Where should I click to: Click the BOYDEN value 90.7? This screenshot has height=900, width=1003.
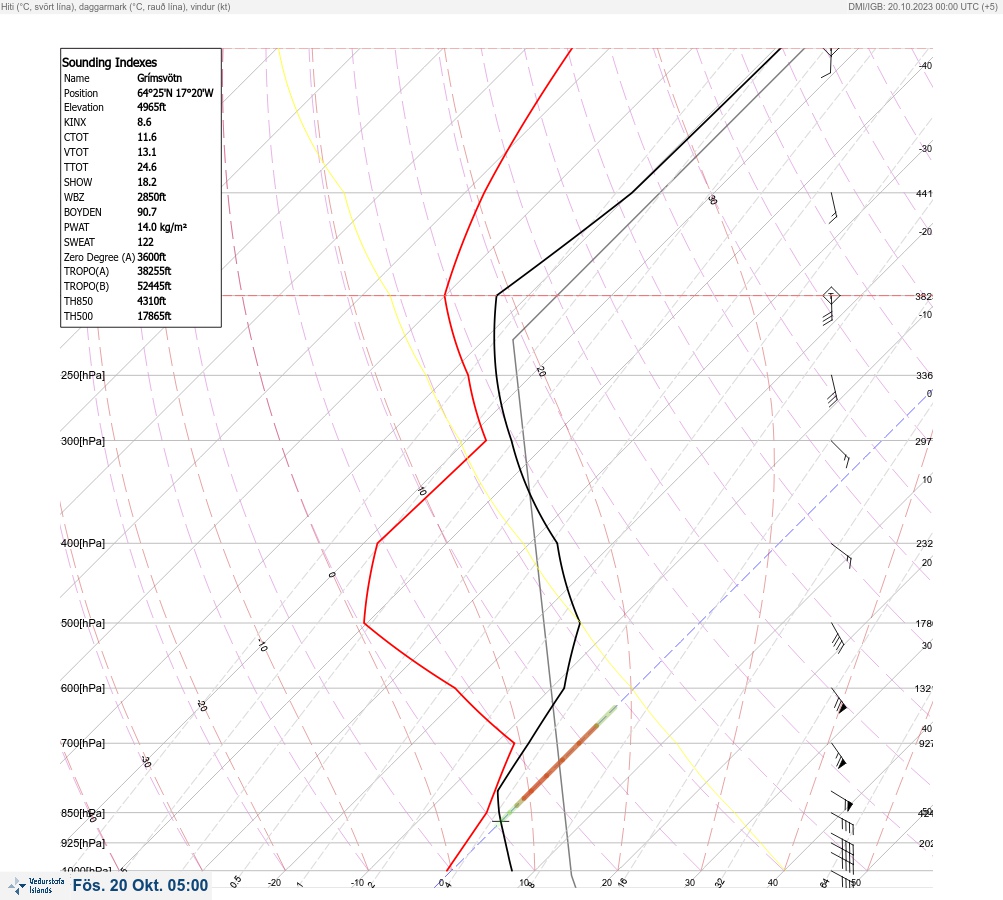[146, 212]
